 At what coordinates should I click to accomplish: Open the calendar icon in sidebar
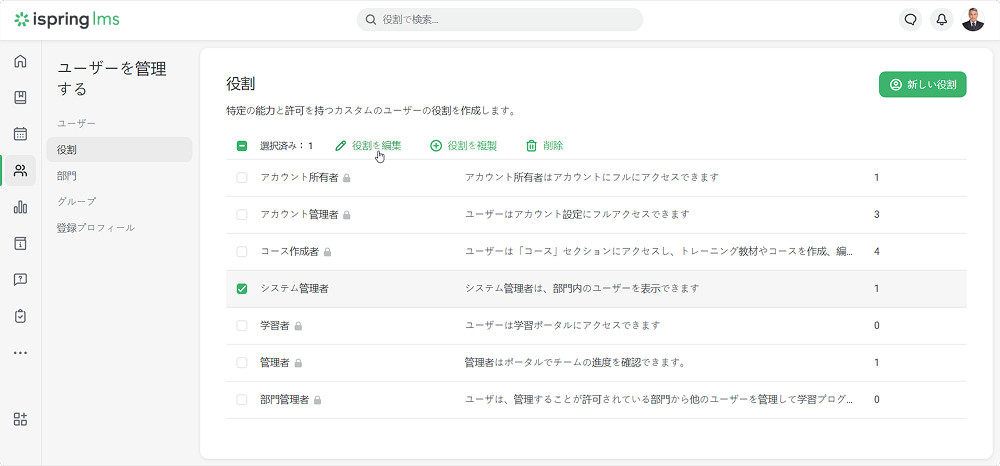tap(20, 134)
